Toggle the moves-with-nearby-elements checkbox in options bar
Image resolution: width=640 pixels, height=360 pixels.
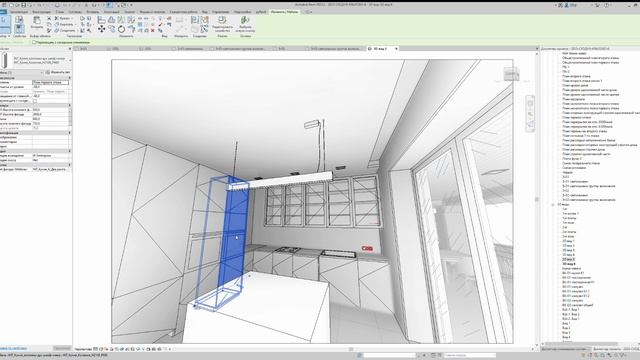point(34,42)
